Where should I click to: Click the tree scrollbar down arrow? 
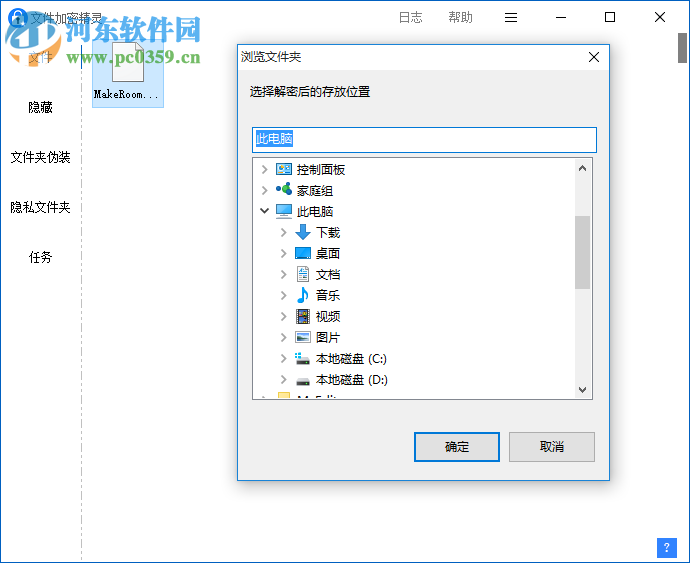[x=582, y=390]
